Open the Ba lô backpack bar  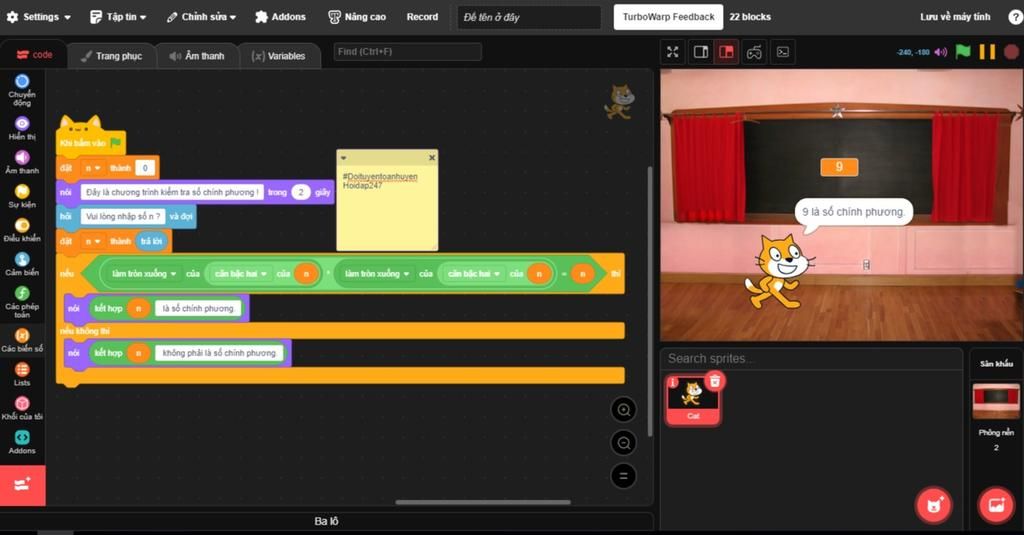pyautogui.click(x=327, y=521)
